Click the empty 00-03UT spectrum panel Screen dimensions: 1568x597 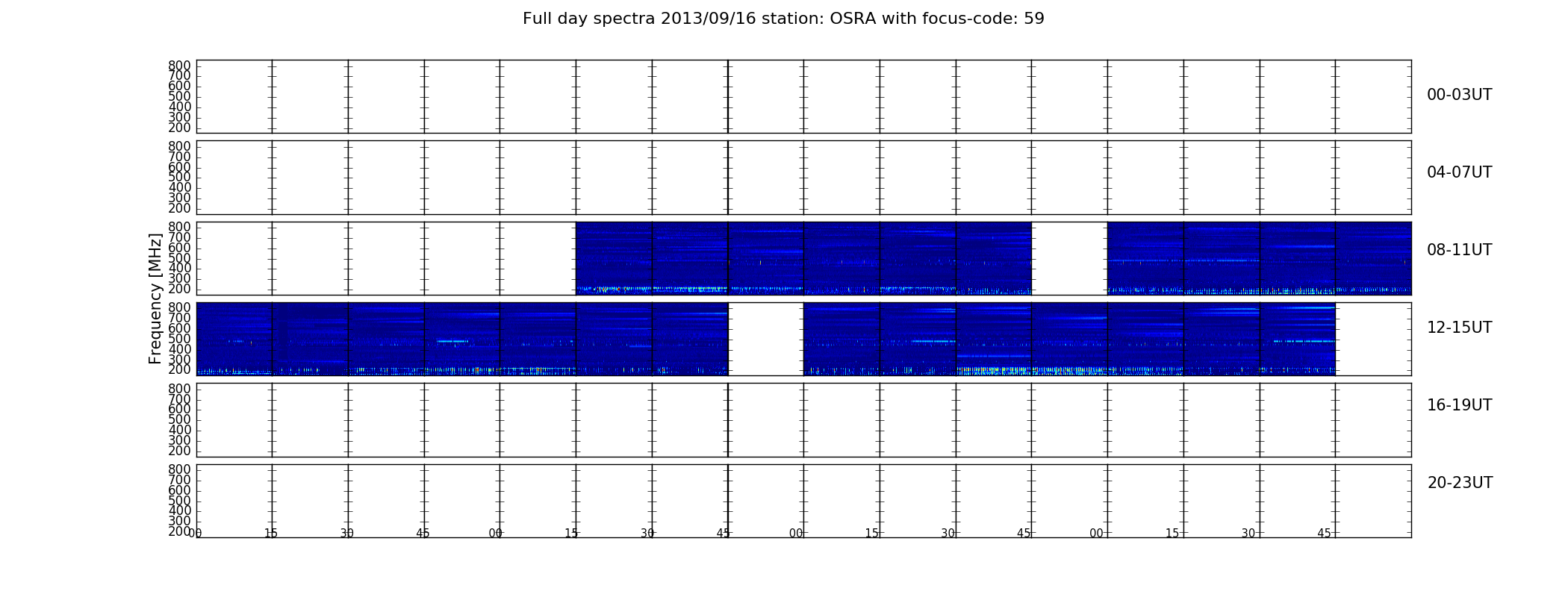pos(803,96)
